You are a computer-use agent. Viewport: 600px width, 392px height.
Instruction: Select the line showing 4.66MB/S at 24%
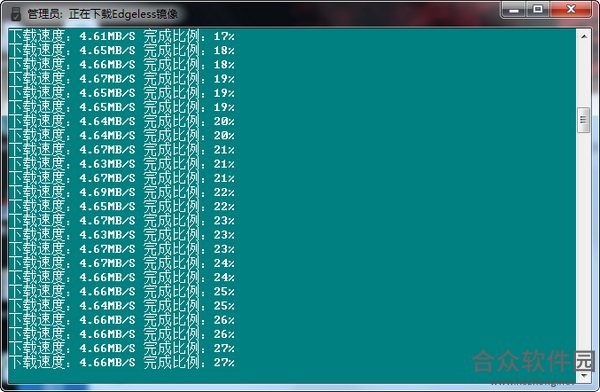click(x=122, y=277)
